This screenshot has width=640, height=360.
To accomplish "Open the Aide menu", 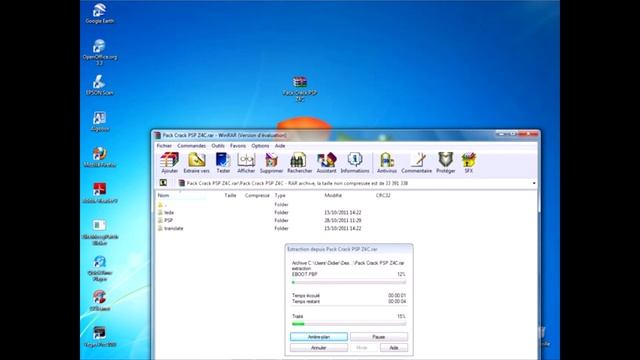I will coord(280,146).
